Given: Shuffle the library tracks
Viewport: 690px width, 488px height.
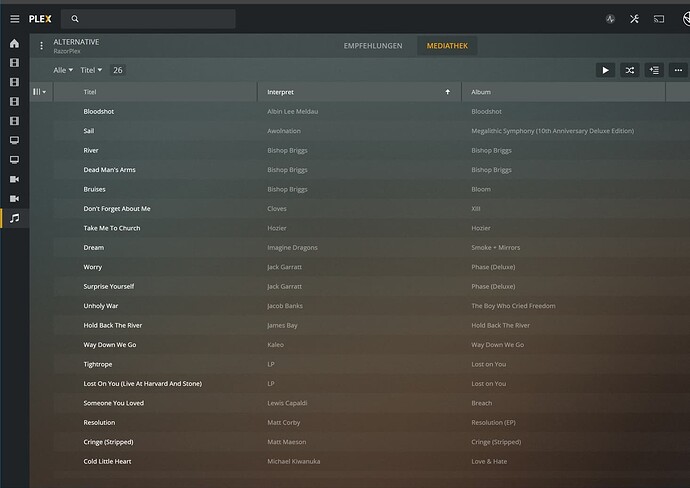Looking at the screenshot, I should click(x=630, y=70).
